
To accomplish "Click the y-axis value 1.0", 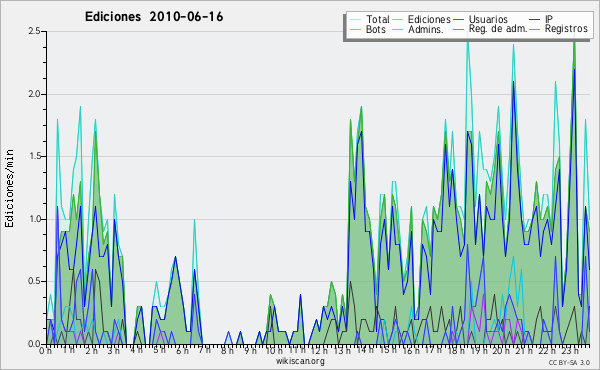I will coord(34,219).
